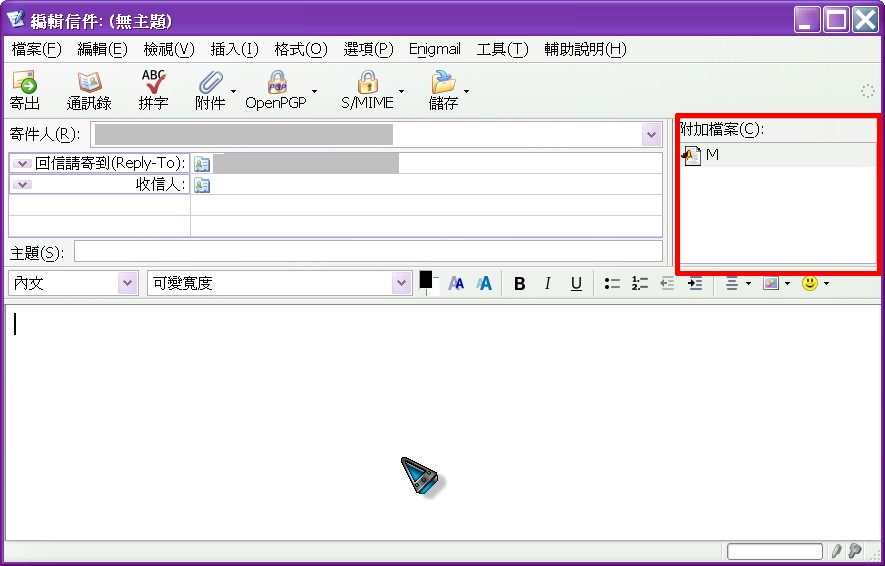Viewport: 885px width, 566px height.
Task: Open the 選項(P) menu
Action: pos(368,50)
